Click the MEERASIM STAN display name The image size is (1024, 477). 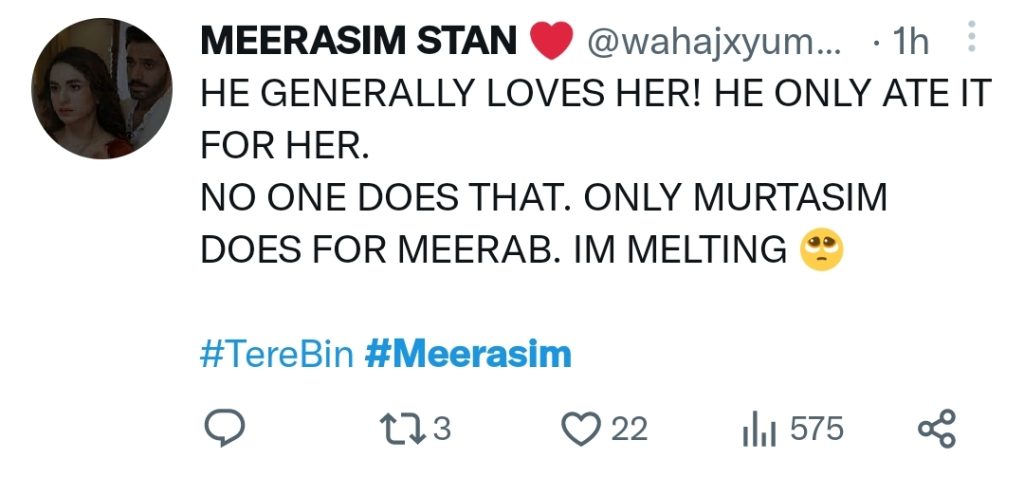[359, 41]
